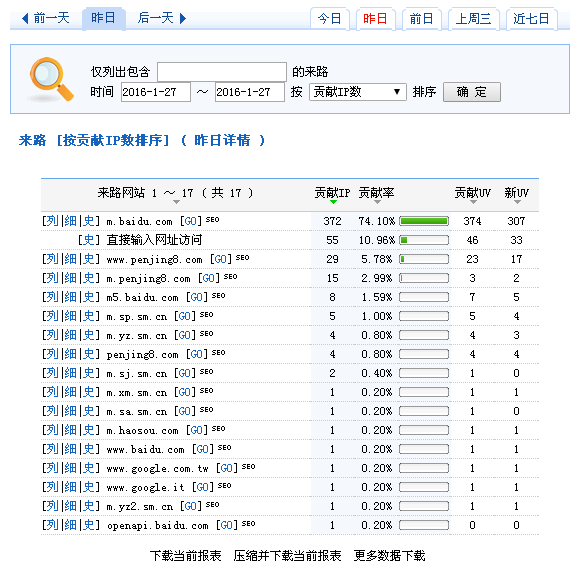Open 史 link for m.sj.sm.cn row
The width and height of the screenshot is (577, 571).
[89, 373]
